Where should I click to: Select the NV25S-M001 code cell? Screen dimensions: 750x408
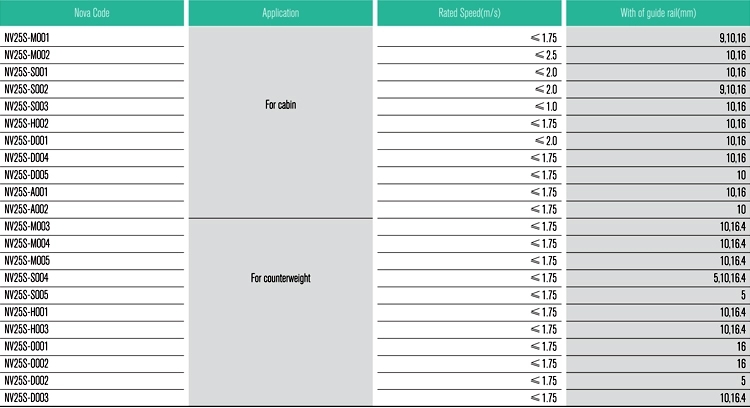27,38
